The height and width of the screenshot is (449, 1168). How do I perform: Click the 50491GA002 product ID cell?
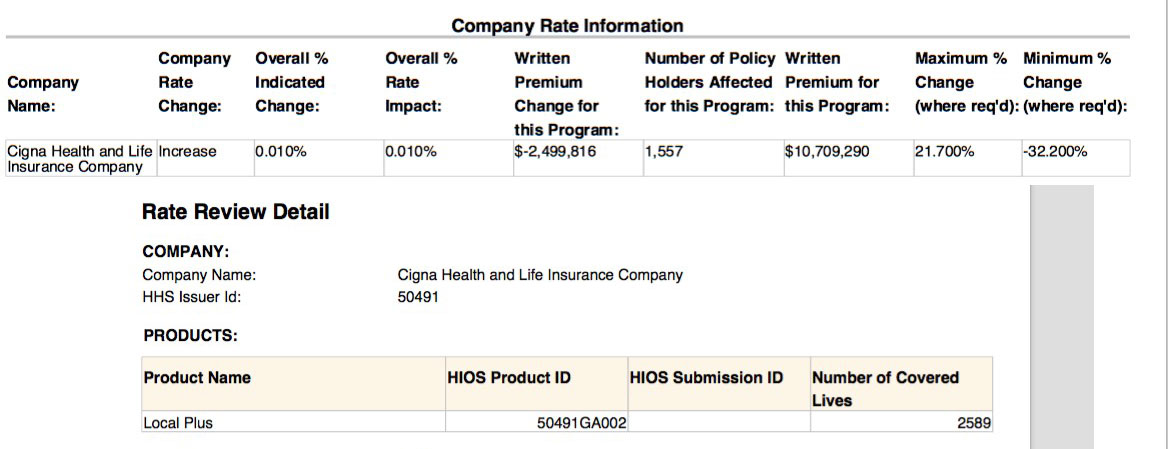(x=581, y=423)
